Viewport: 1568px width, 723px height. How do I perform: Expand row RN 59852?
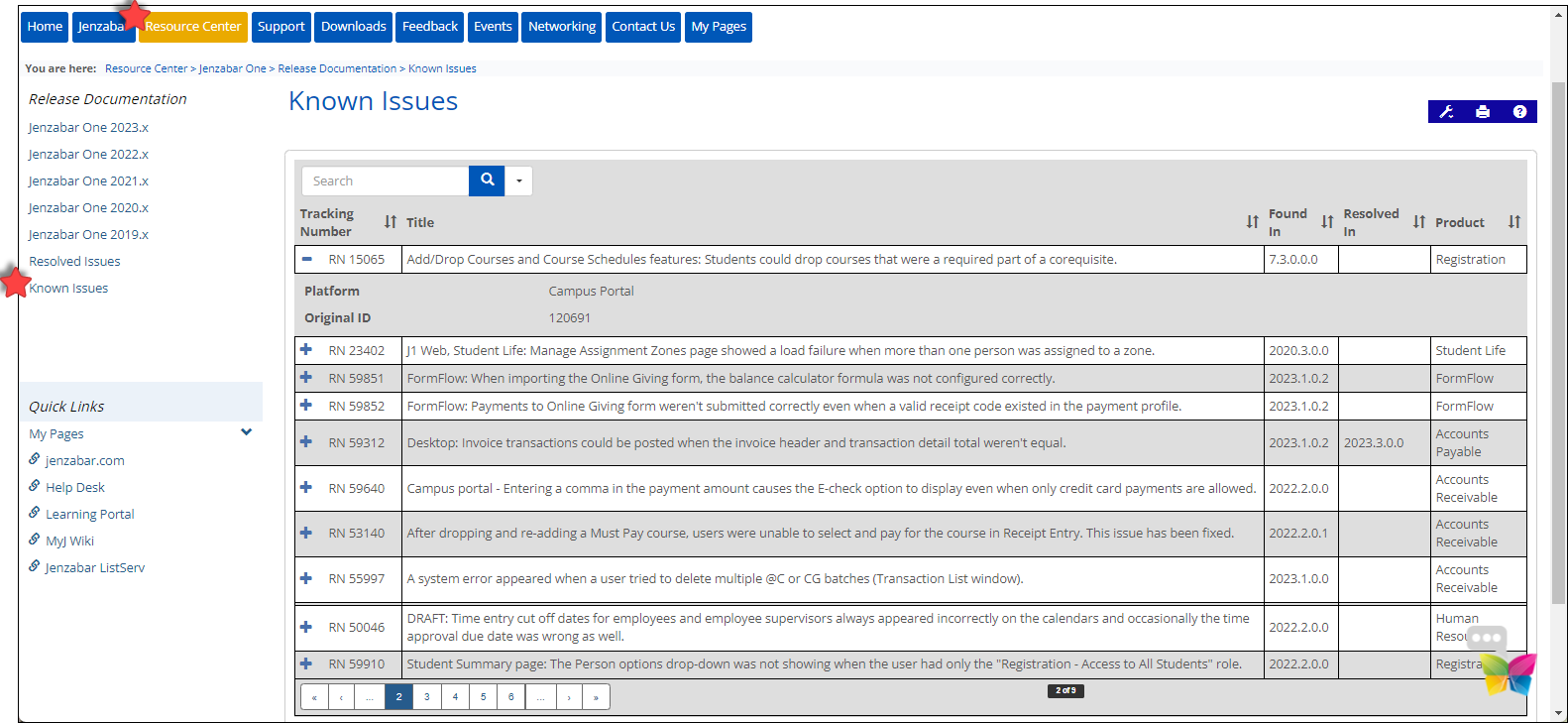[306, 406]
